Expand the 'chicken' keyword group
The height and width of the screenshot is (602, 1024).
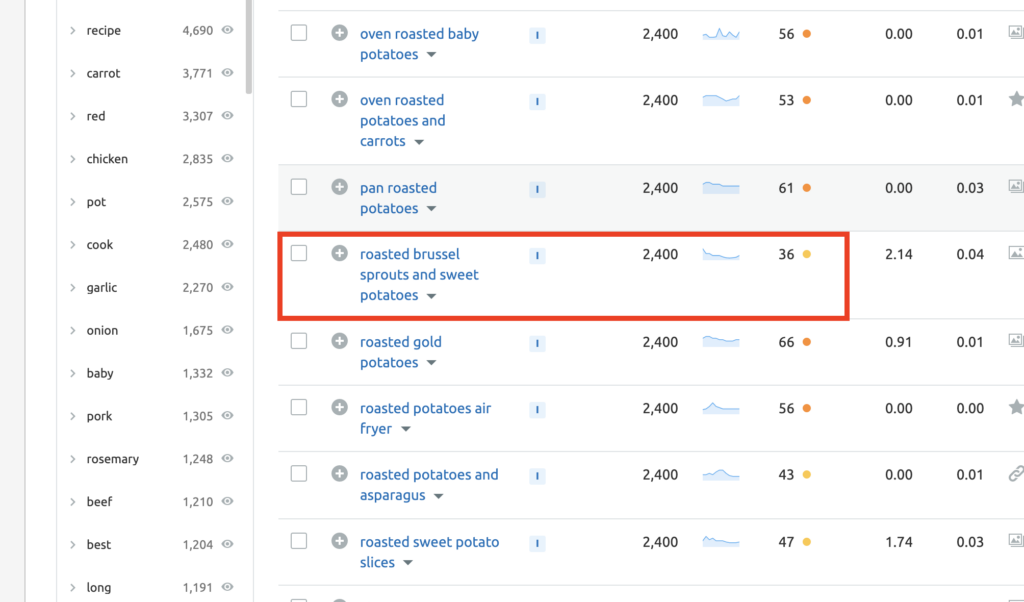[72, 159]
